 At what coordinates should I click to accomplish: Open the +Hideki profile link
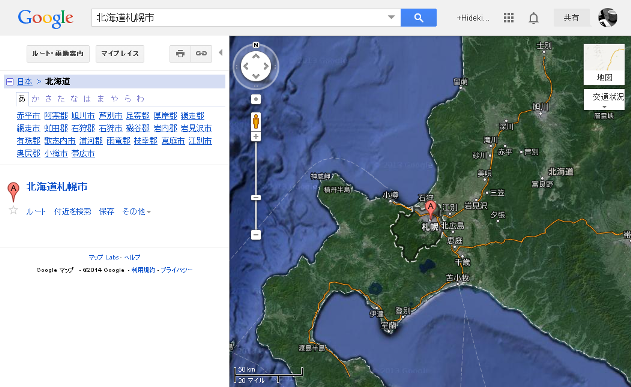(x=473, y=18)
